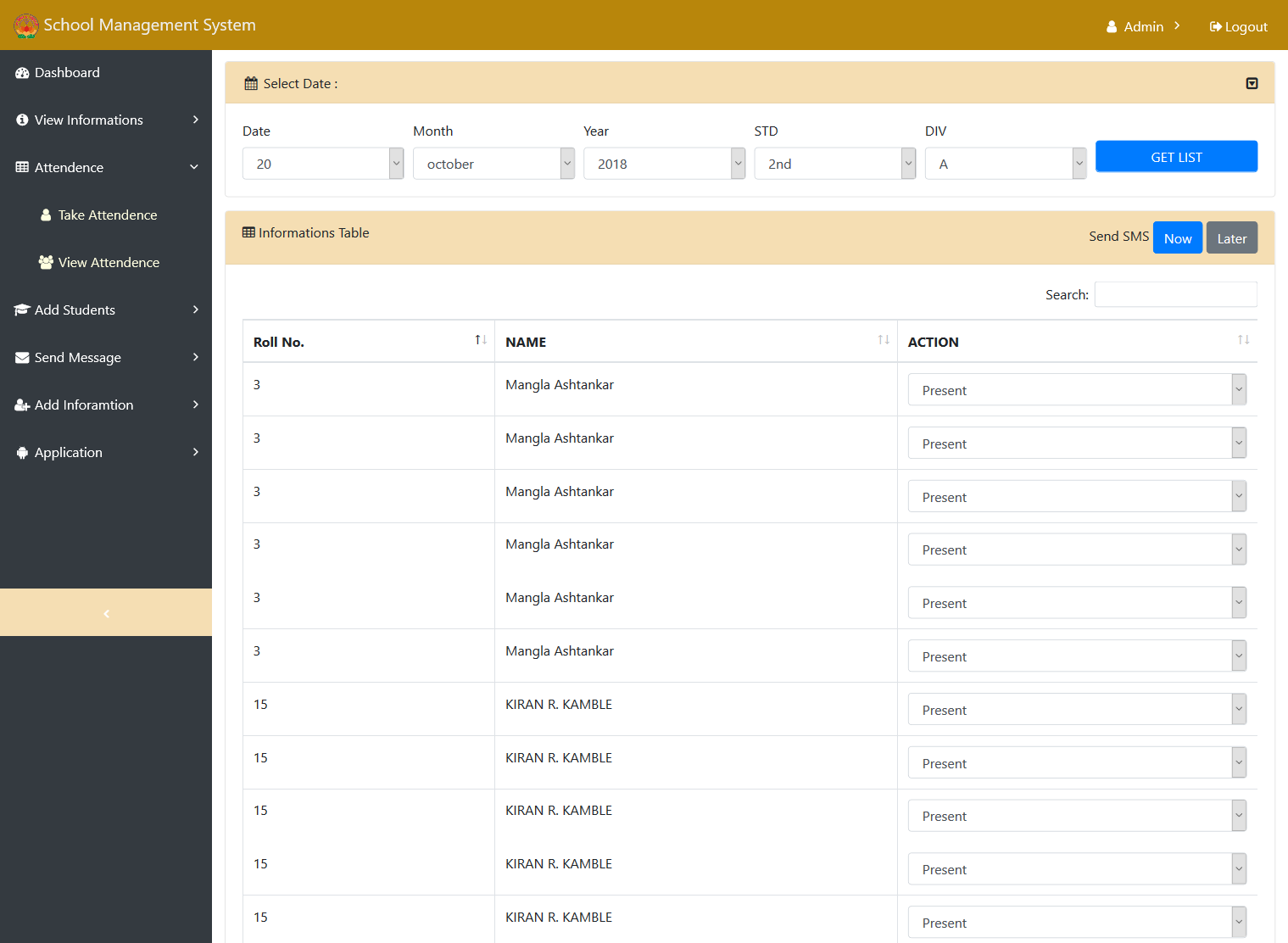Click the Send Message envelope icon
The height and width of the screenshot is (943, 1288).
(22, 358)
